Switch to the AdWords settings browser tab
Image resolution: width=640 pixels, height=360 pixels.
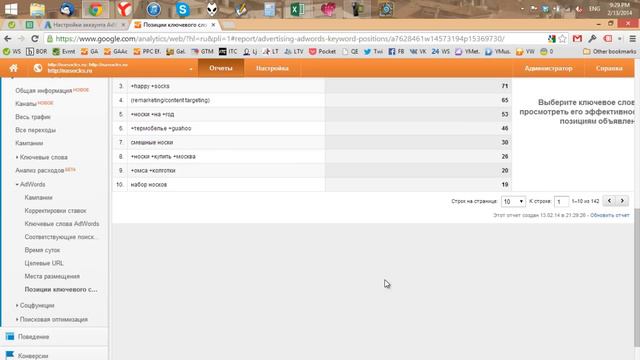pyautogui.click(x=84, y=25)
